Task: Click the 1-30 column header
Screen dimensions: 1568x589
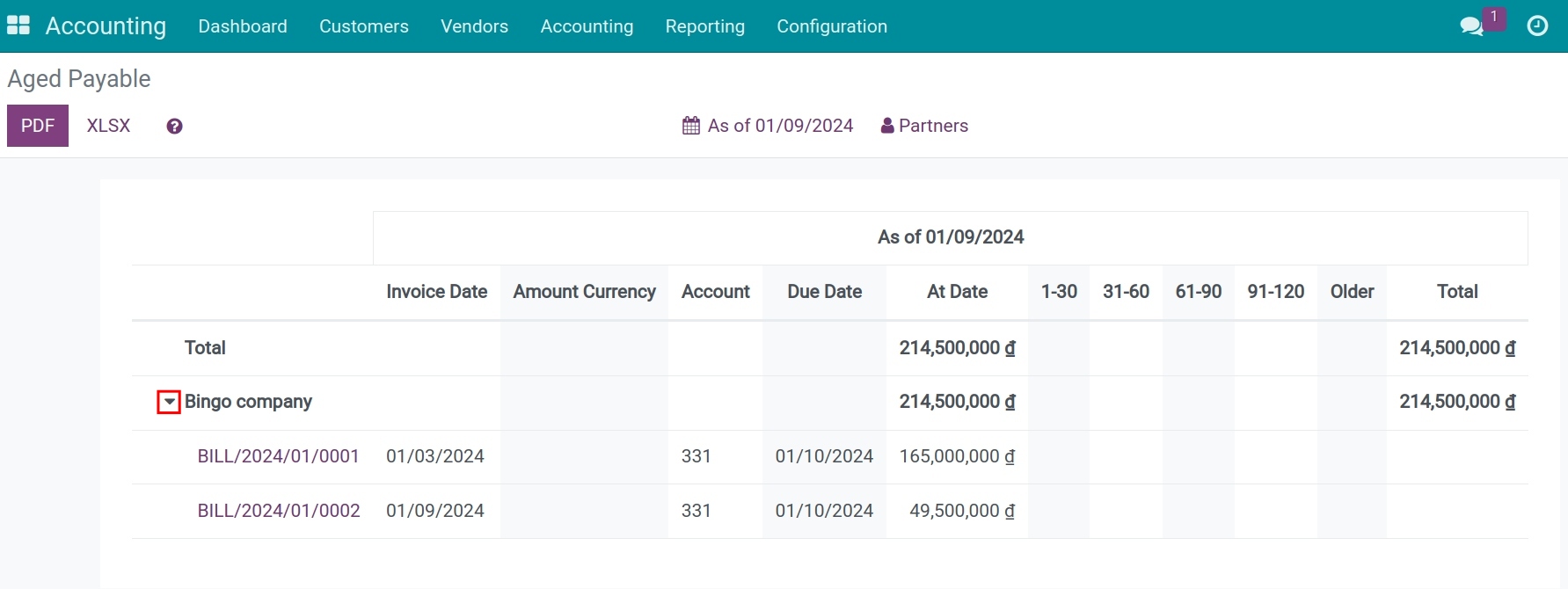Action: 1059,292
